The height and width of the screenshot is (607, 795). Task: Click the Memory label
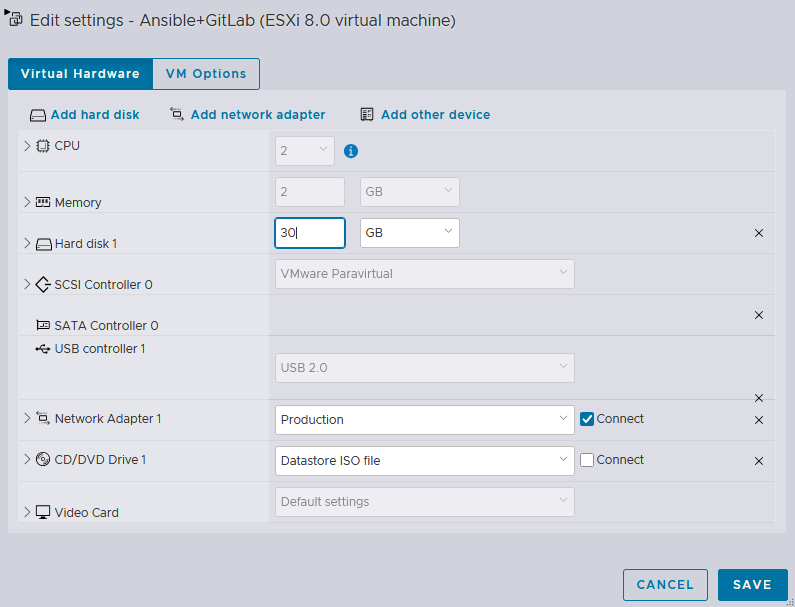click(x=78, y=203)
